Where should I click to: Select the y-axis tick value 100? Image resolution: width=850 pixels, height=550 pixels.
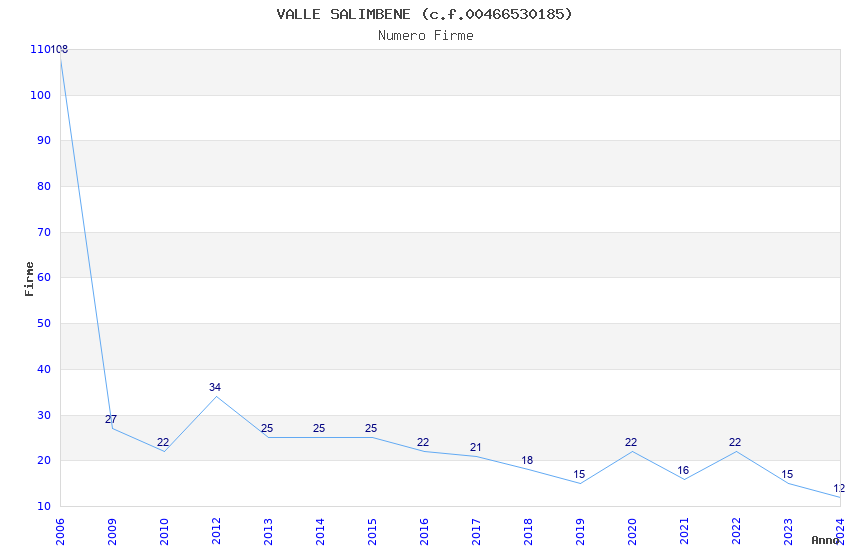coord(41,95)
